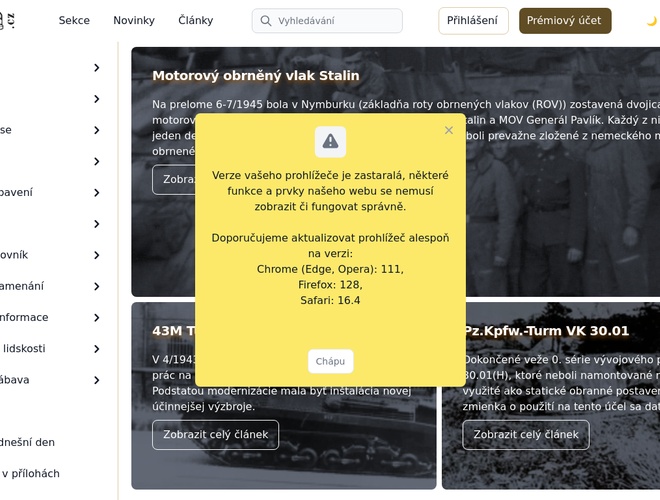The image size is (660, 500).
Task: Expand the sidebar item ending in "amenání"
Action: (x=97, y=286)
